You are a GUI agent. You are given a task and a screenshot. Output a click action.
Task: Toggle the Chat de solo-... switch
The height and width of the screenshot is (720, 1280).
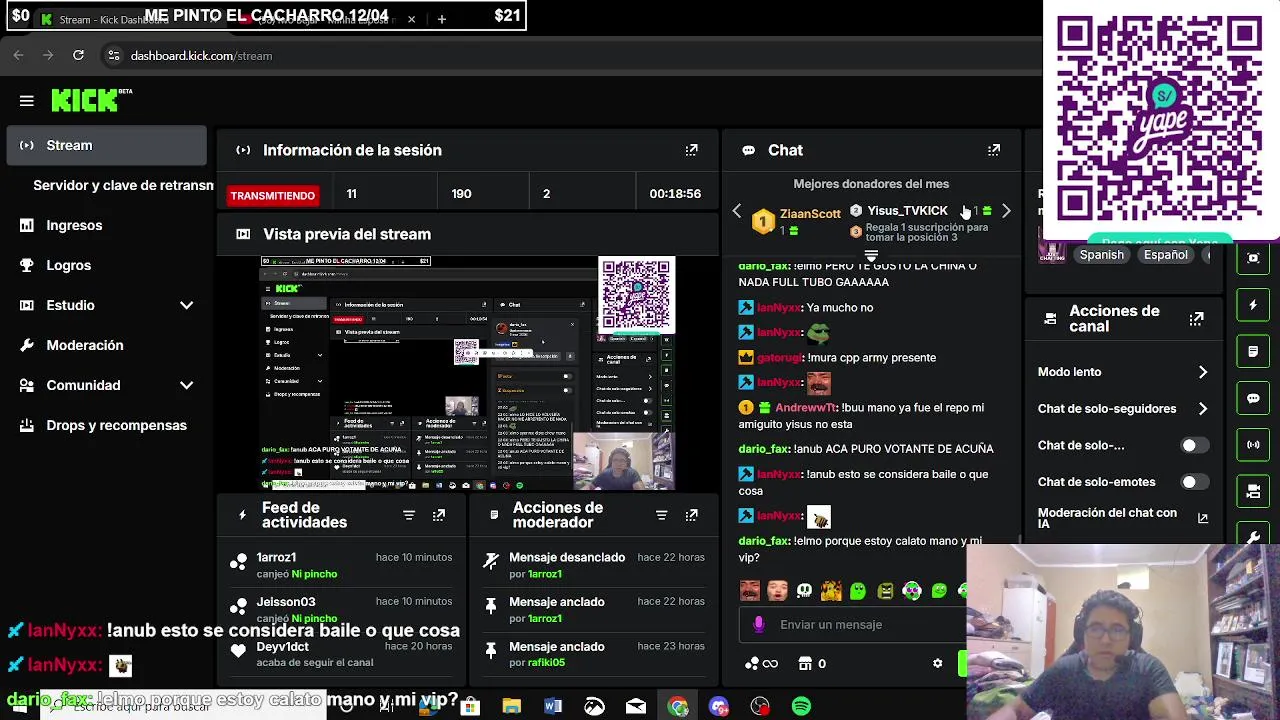[x=1193, y=445]
